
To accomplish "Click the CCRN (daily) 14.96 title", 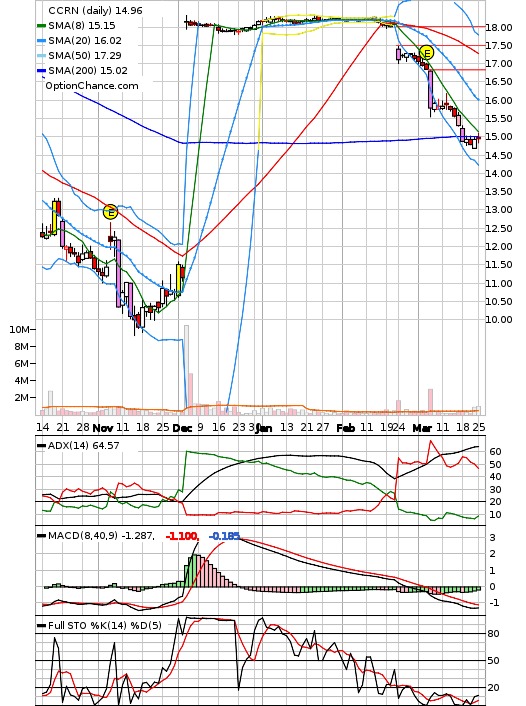I will click(95, 10).
